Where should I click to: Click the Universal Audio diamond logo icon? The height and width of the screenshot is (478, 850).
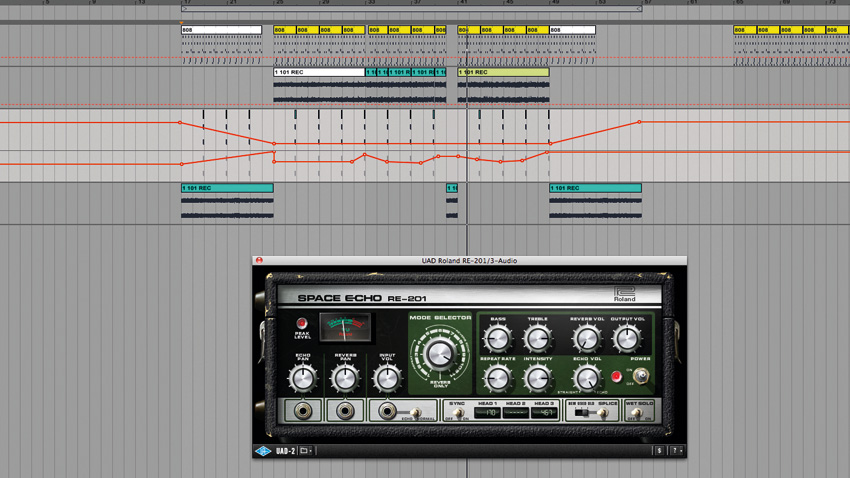(x=263, y=450)
